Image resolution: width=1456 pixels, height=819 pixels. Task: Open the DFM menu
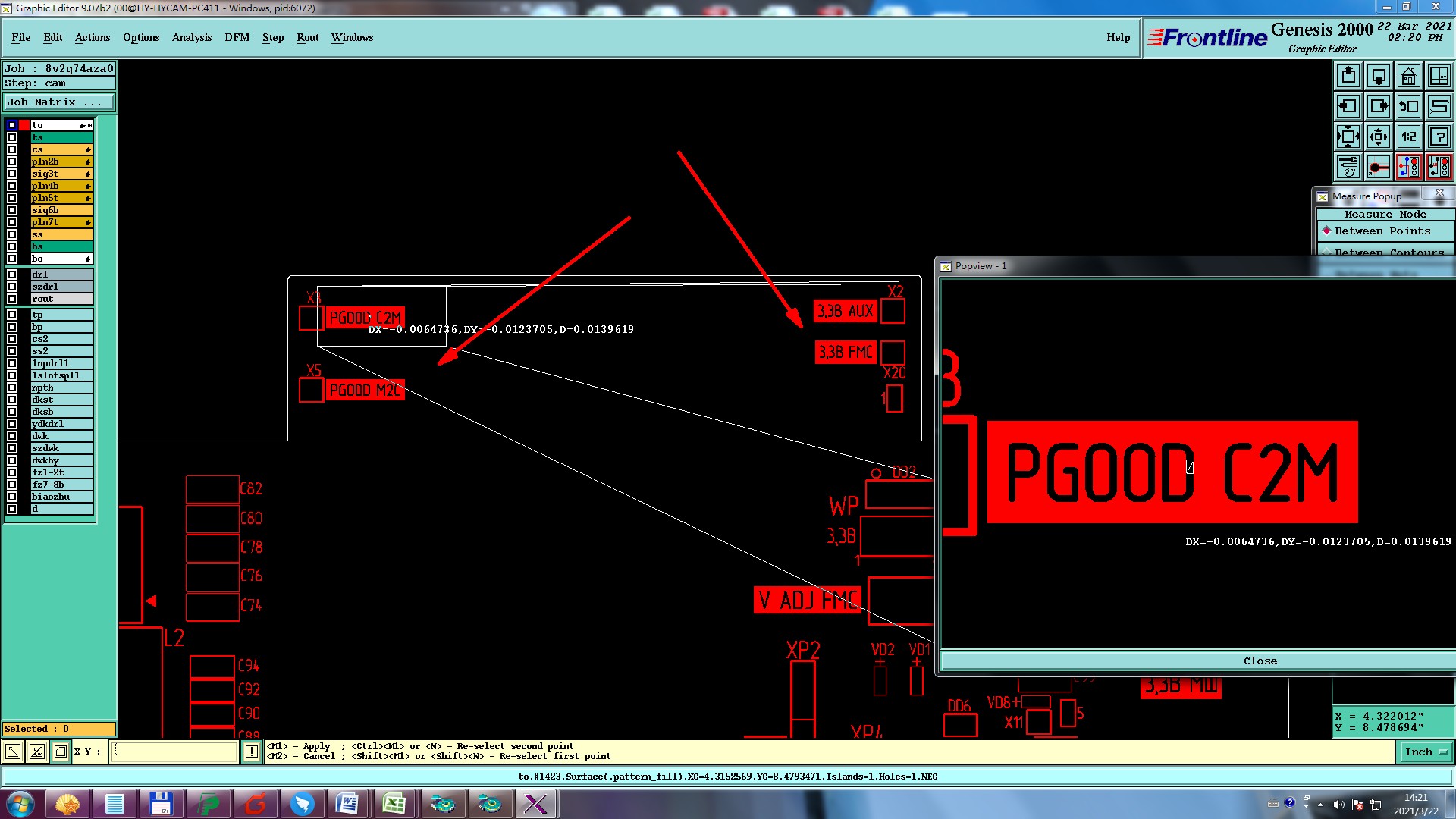[x=237, y=37]
